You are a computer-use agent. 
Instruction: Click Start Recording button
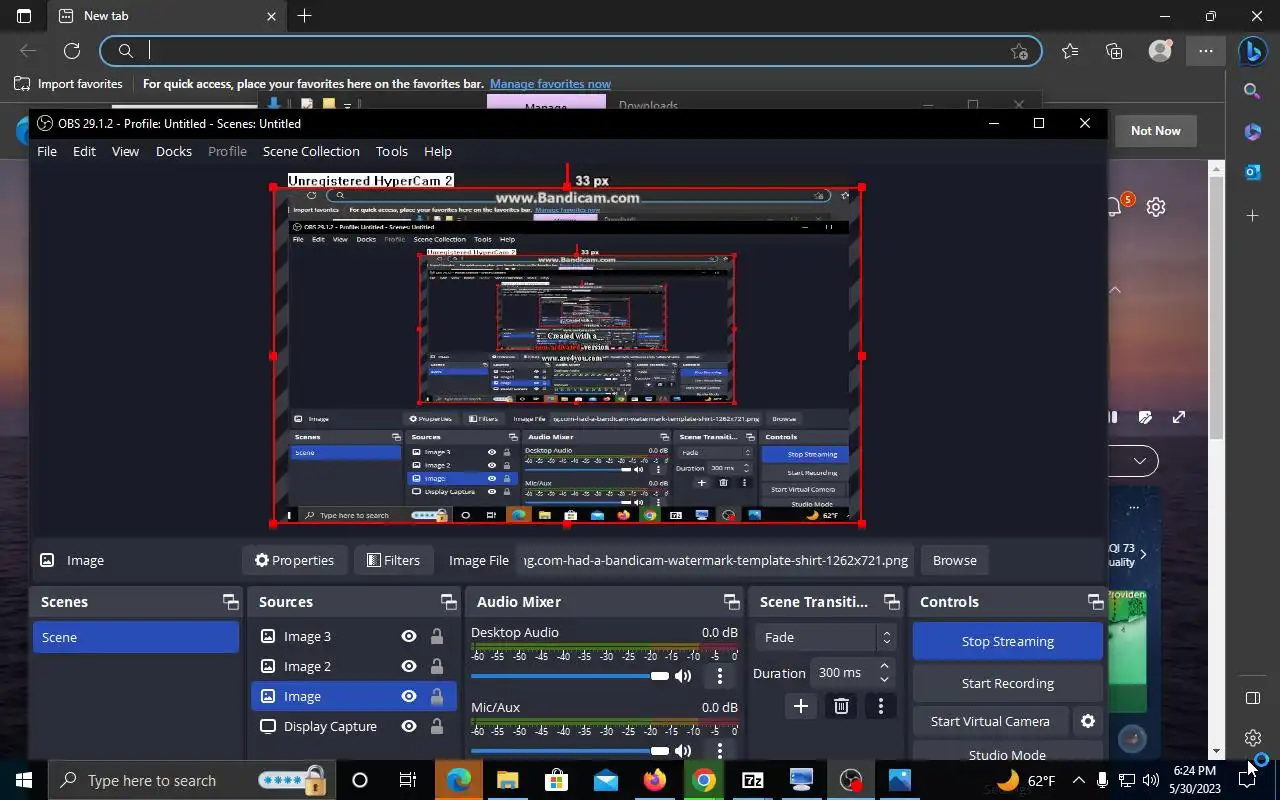1008,683
